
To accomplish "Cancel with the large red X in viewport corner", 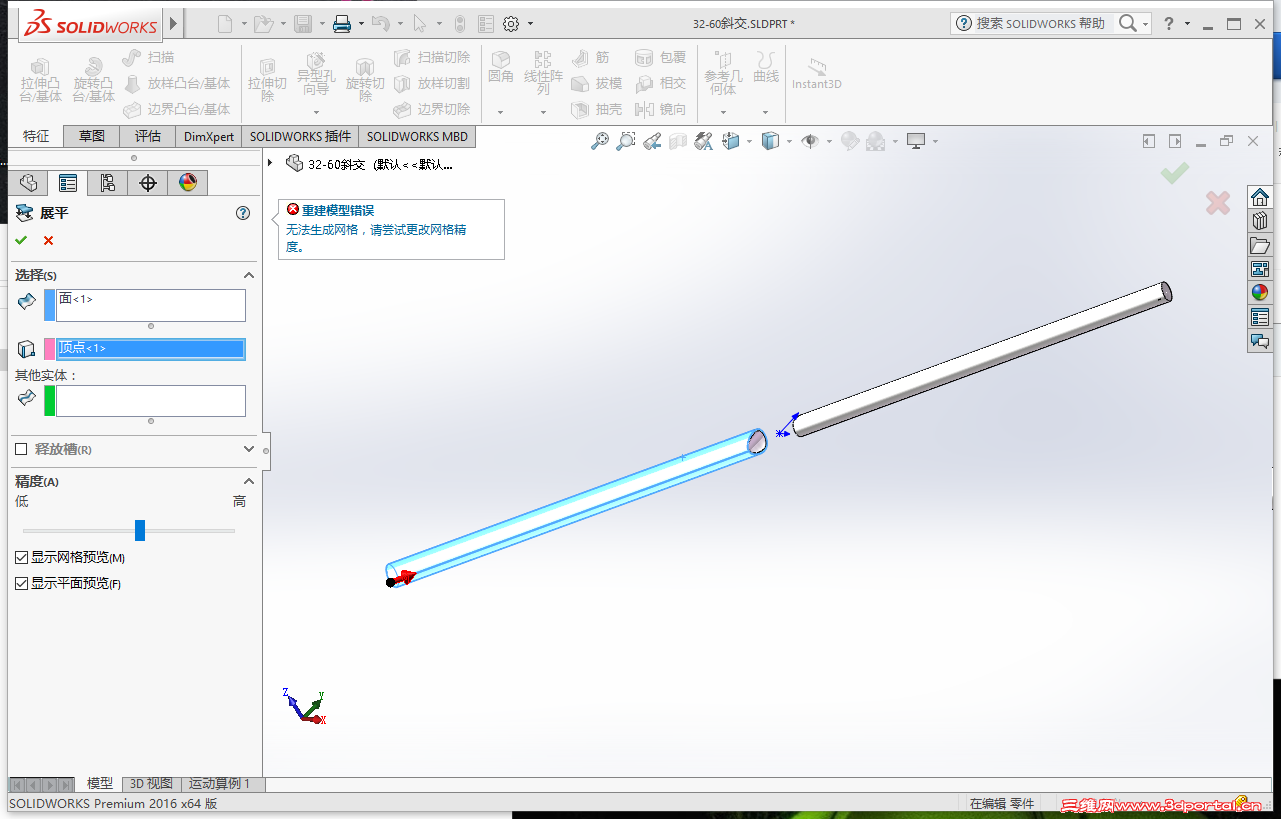I will pos(1217,203).
